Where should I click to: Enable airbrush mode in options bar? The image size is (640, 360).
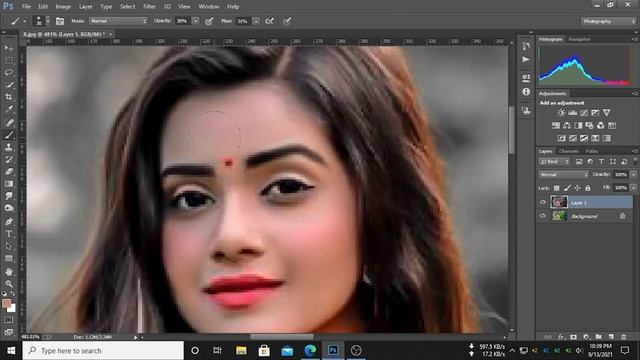pyautogui.click(x=269, y=21)
